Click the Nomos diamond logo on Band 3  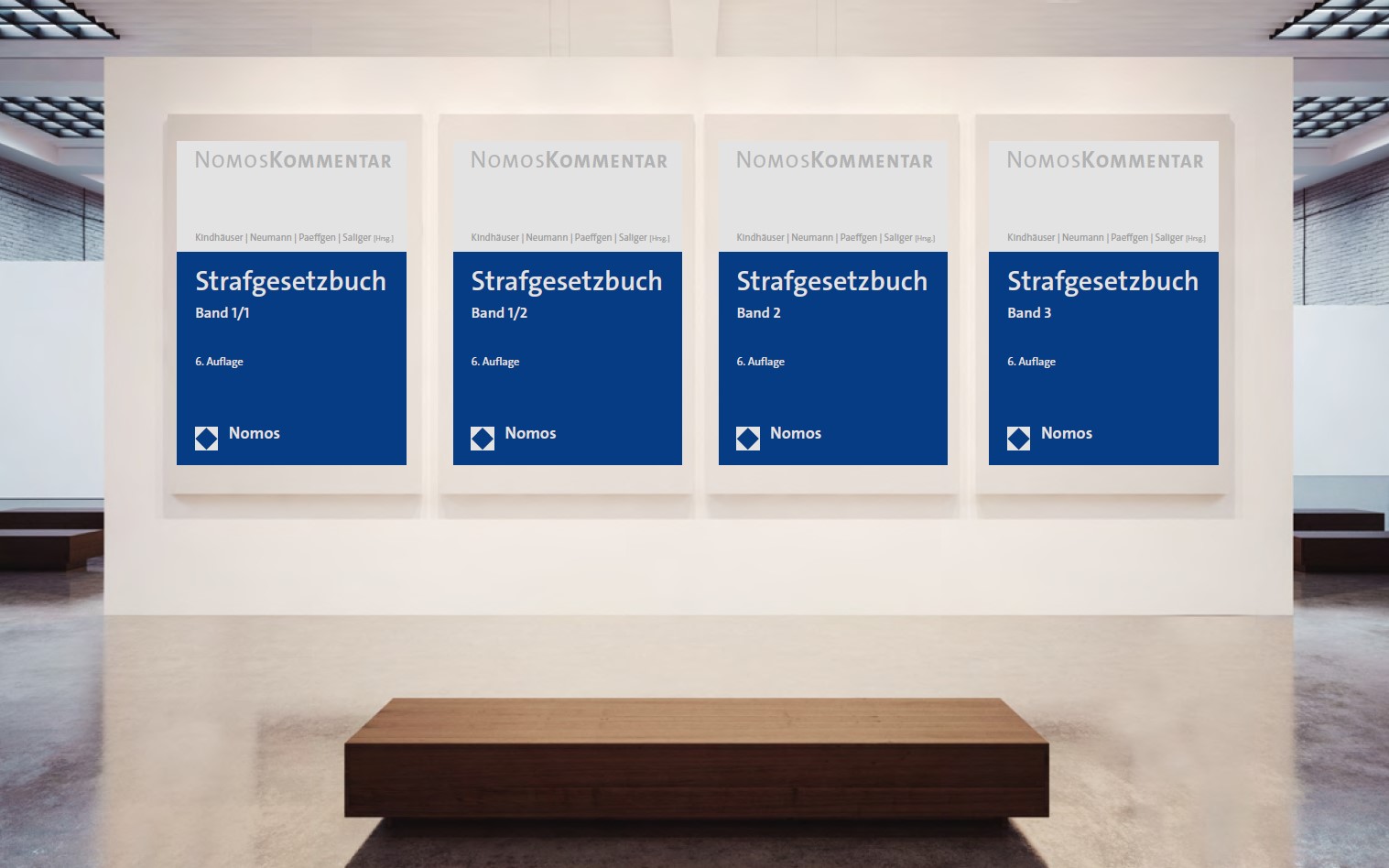[1019, 439]
